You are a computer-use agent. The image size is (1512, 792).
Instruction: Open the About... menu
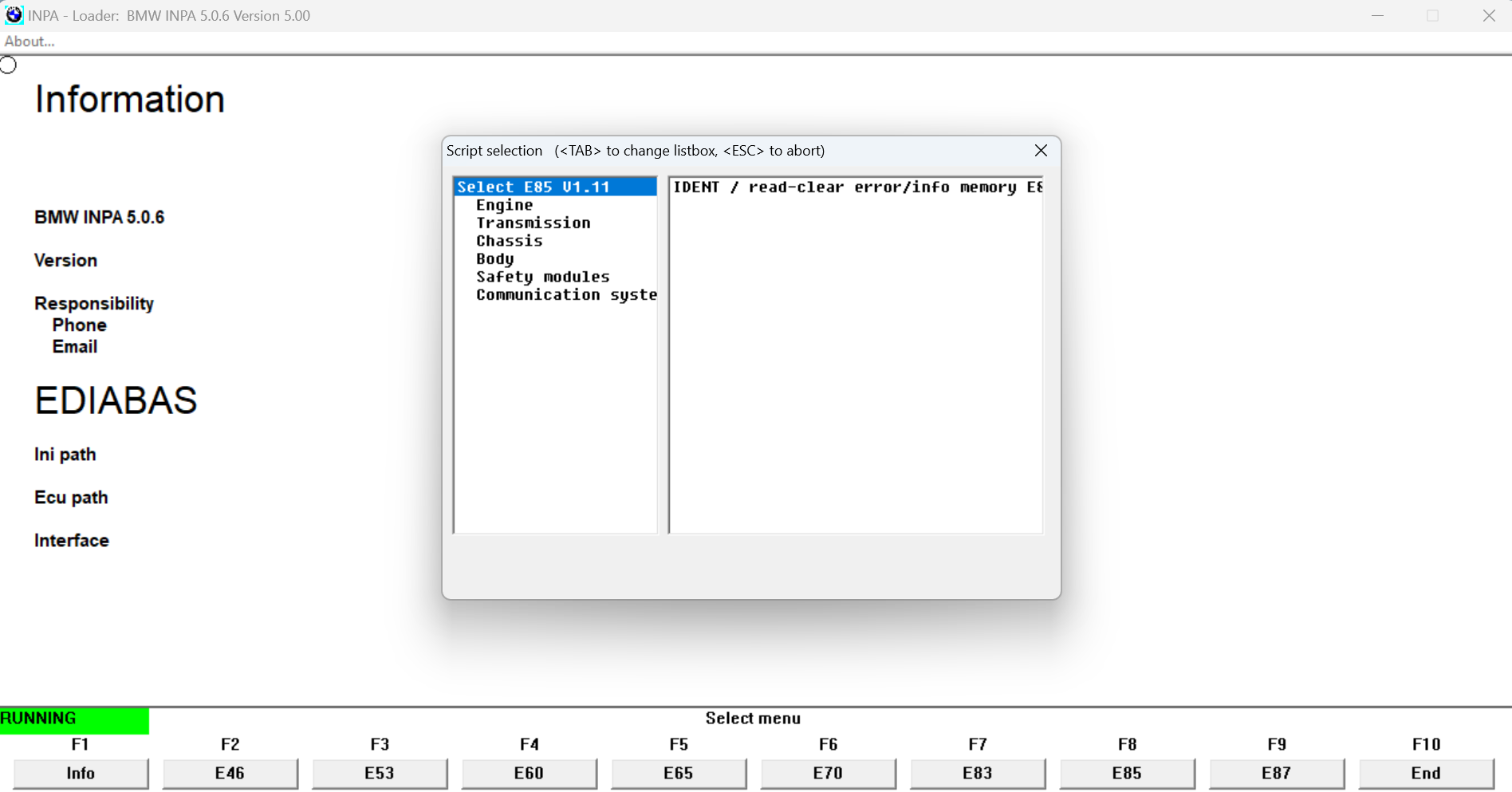pos(30,41)
